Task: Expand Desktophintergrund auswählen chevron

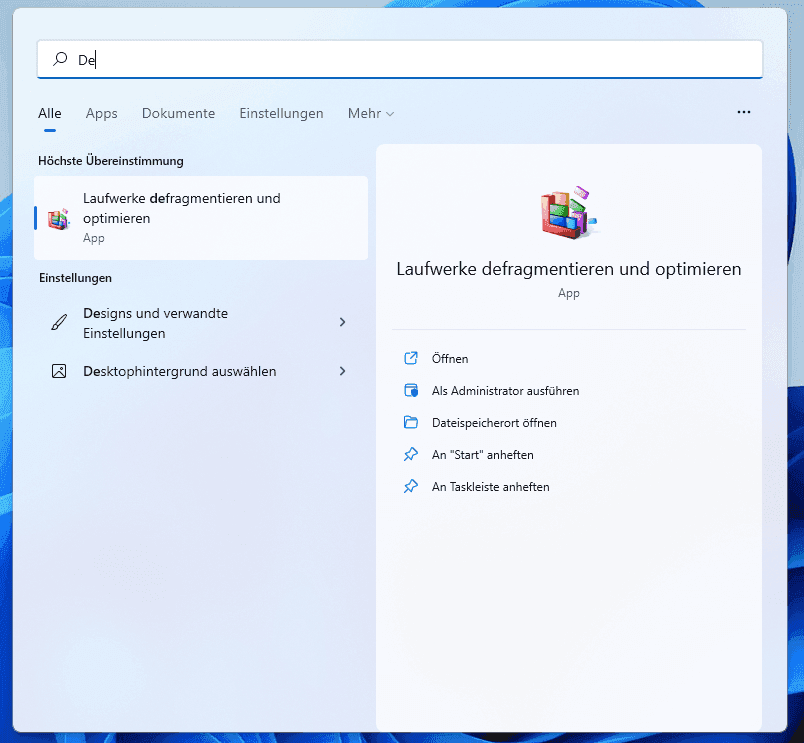Action: [x=343, y=371]
